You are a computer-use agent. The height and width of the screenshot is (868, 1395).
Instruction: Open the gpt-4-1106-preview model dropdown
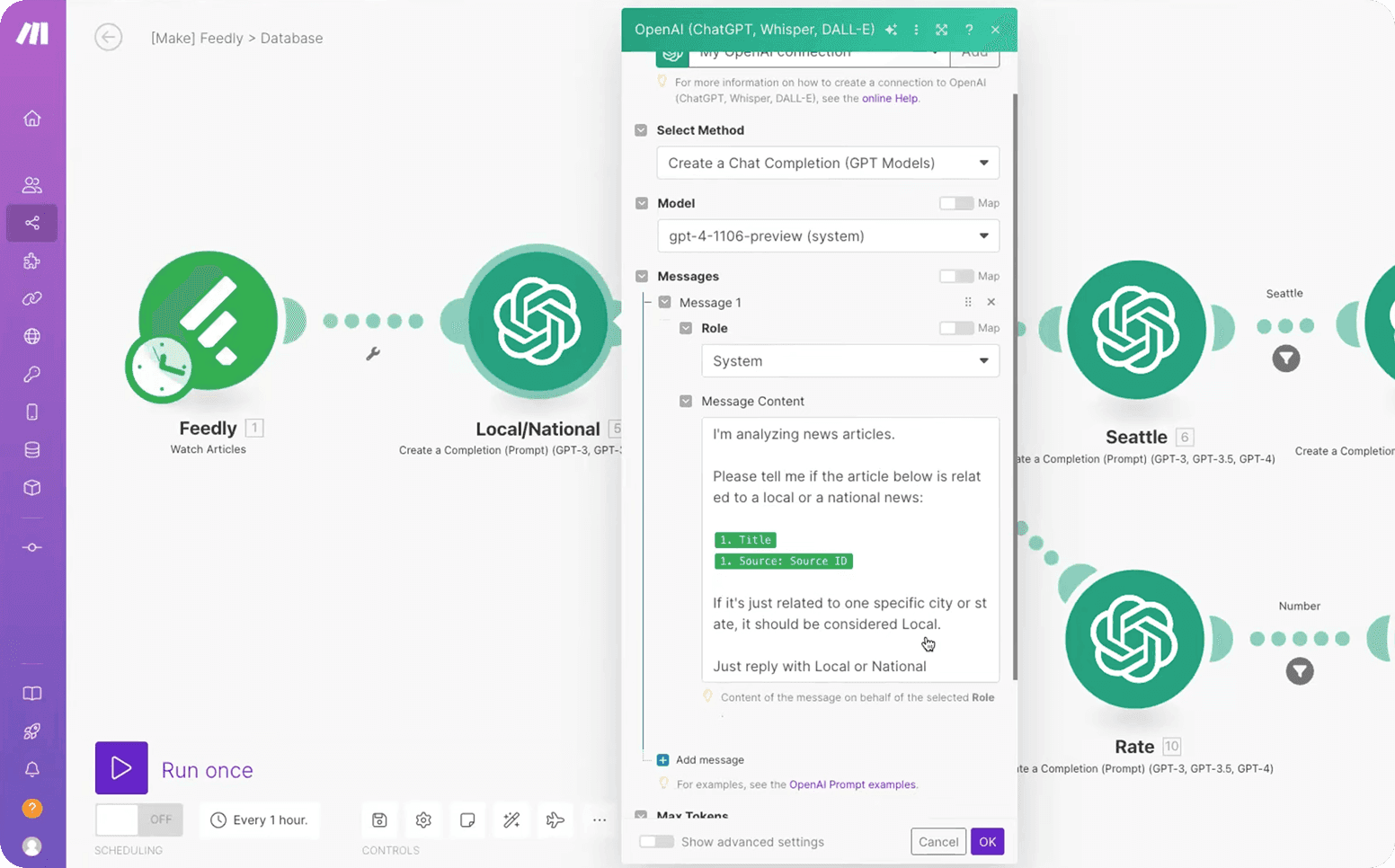827,235
